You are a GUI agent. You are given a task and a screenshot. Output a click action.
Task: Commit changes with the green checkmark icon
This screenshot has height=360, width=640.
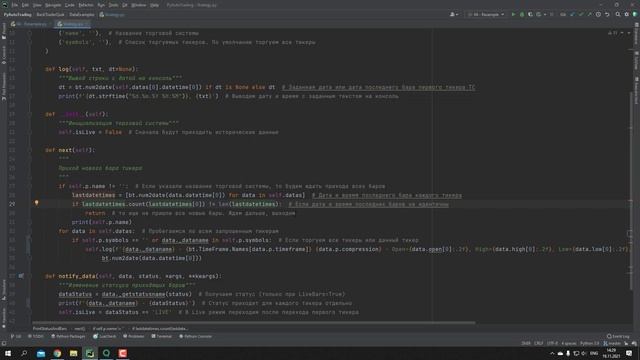(x=581, y=14)
